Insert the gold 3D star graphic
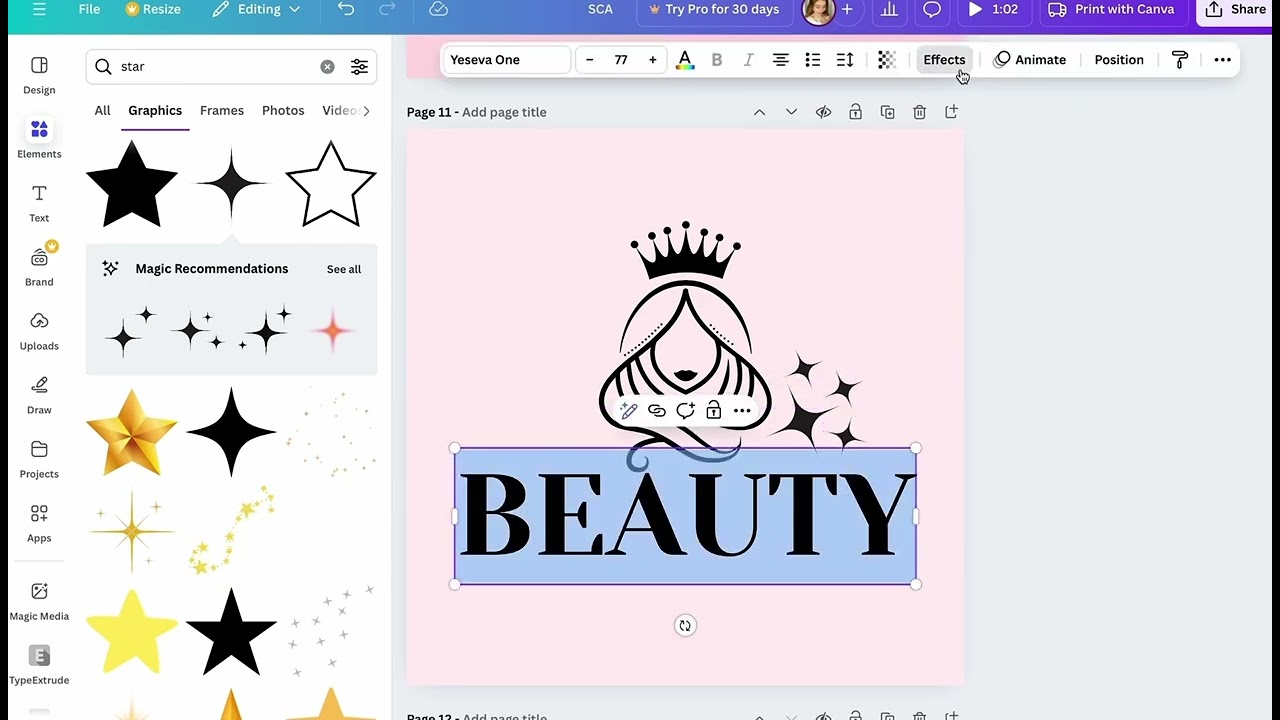 (131, 431)
